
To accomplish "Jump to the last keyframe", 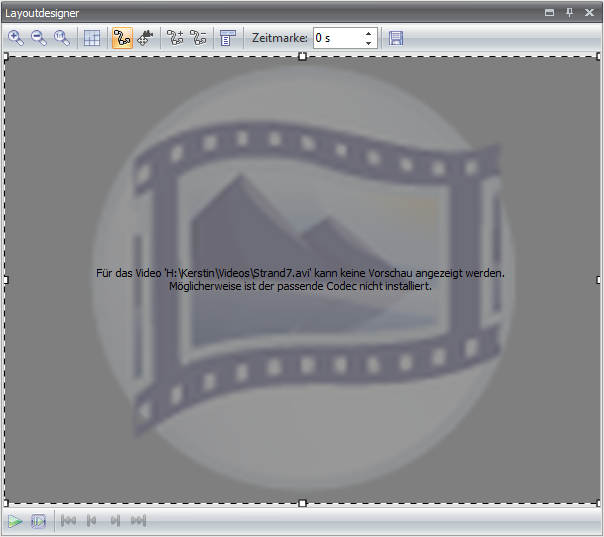I will pos(138,521).
